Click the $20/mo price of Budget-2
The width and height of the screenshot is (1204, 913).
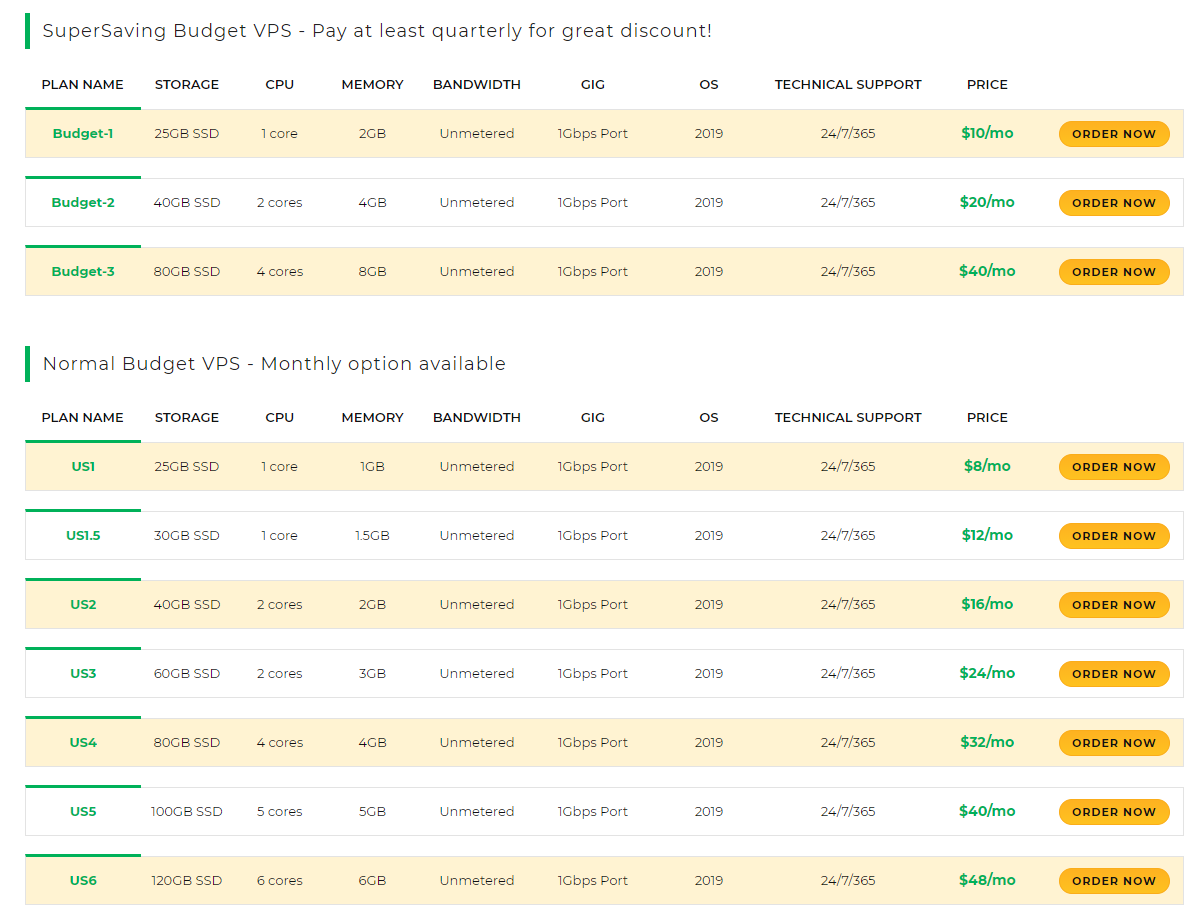987,202
